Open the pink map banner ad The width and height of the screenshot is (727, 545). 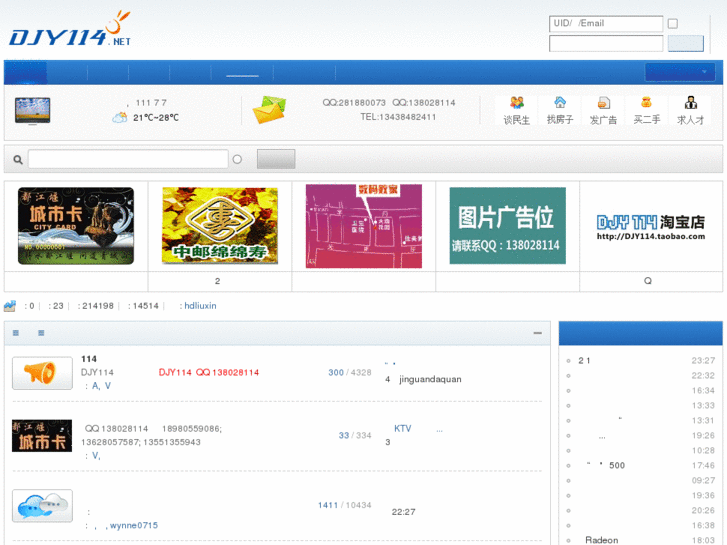tap(364, 226)
